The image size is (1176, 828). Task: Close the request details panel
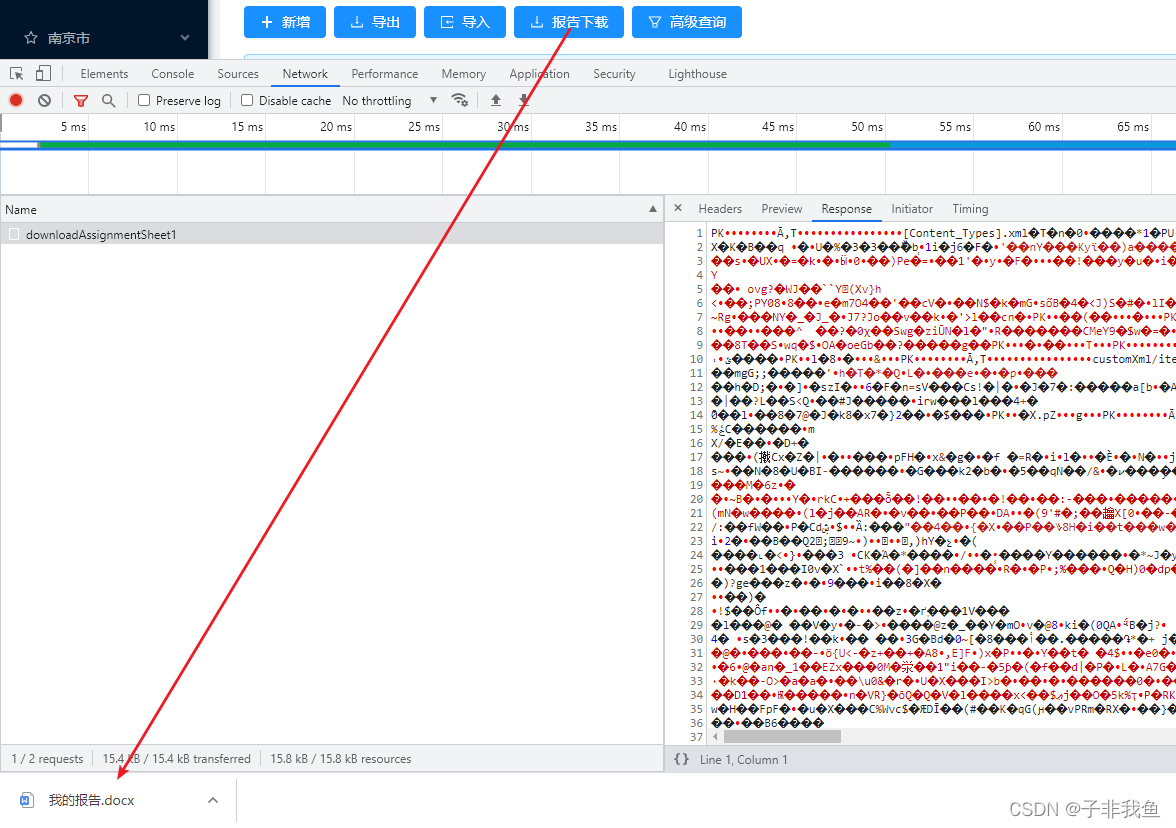(x=678, y=208)
